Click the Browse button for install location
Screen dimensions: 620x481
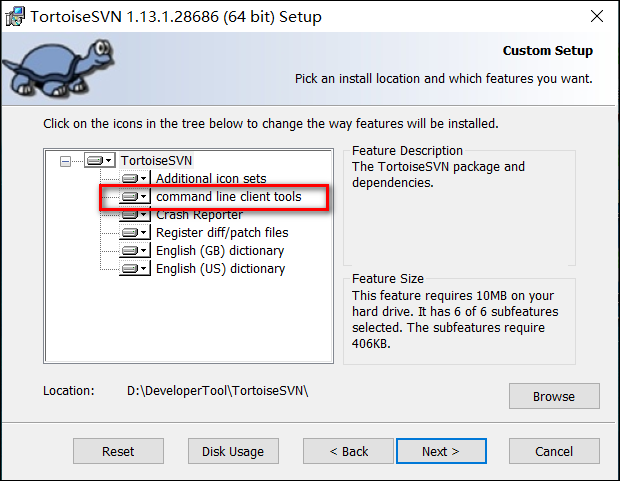554,396
